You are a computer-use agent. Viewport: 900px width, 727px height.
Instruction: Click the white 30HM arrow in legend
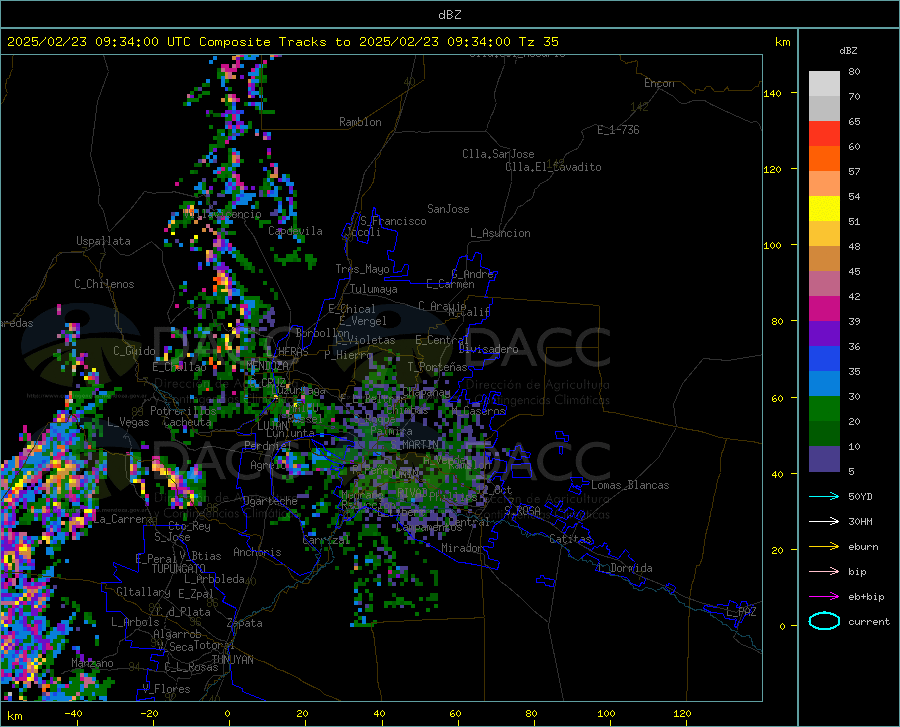click(x=824, y=521)
